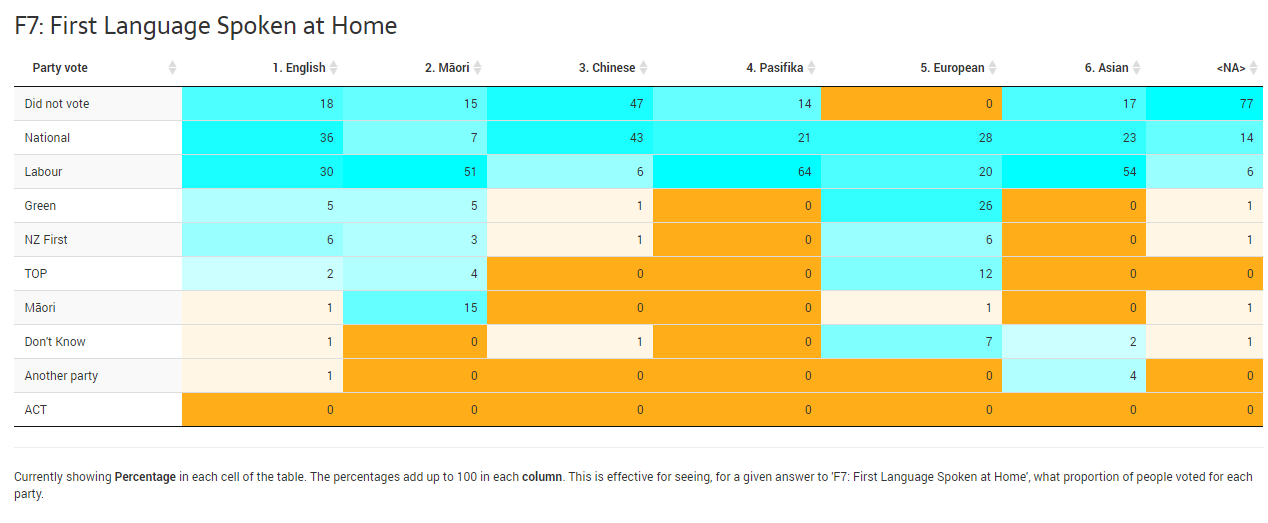Click sort arrows next to 1. English

[334, 68]
